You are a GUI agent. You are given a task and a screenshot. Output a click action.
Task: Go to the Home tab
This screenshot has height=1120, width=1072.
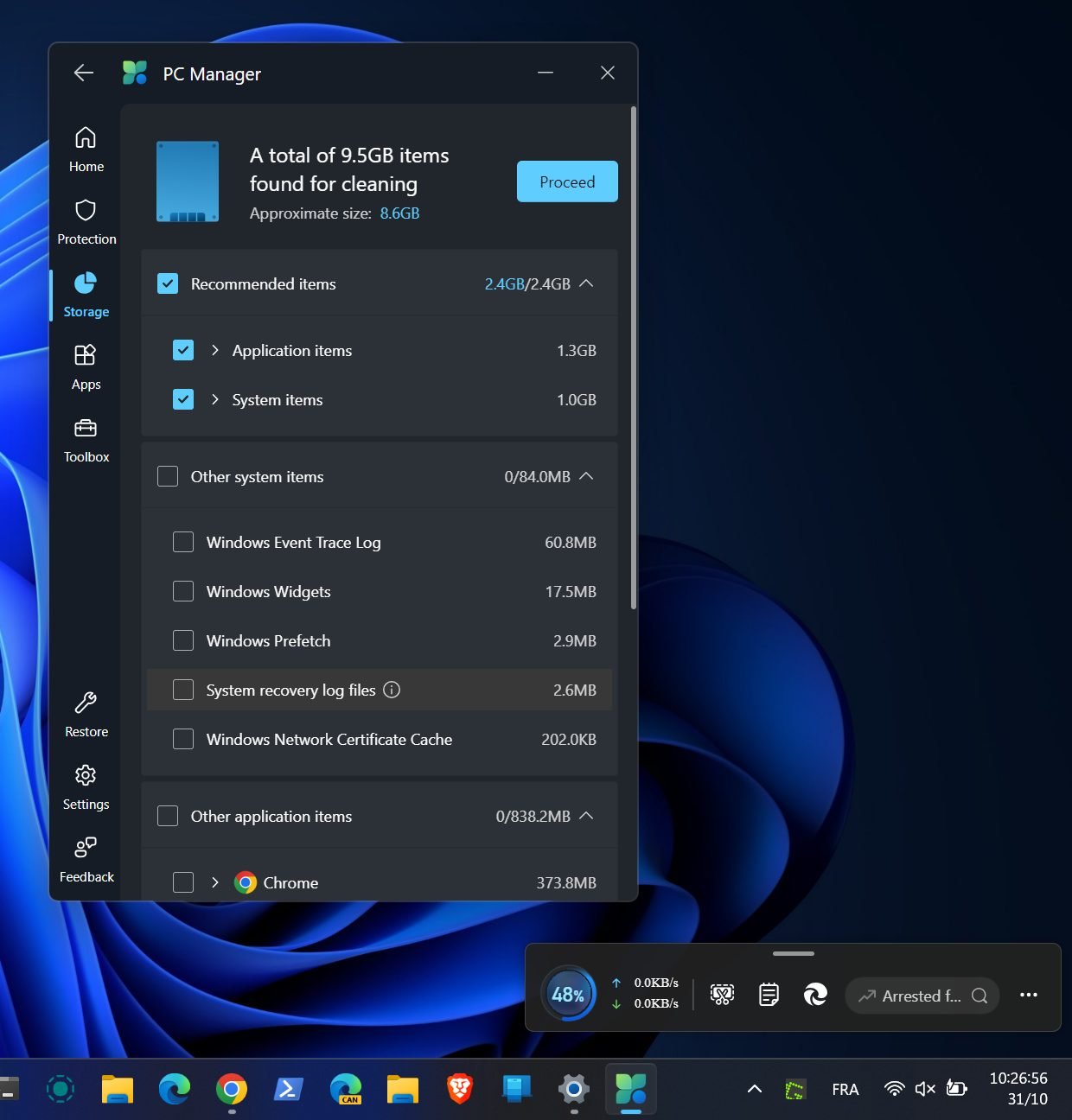[x=86, y=149]
